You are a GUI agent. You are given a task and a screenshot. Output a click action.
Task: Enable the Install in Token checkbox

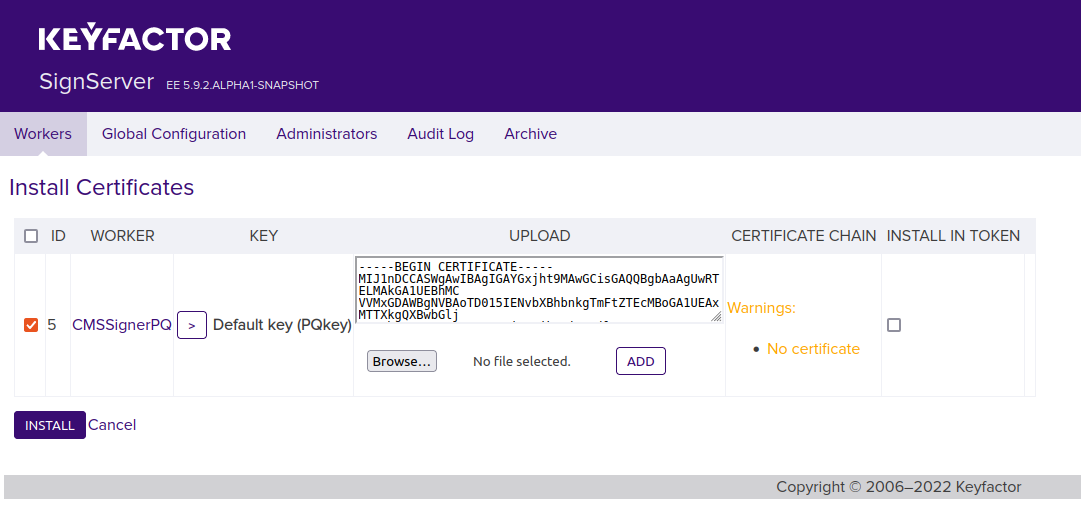tap(894, 325)
